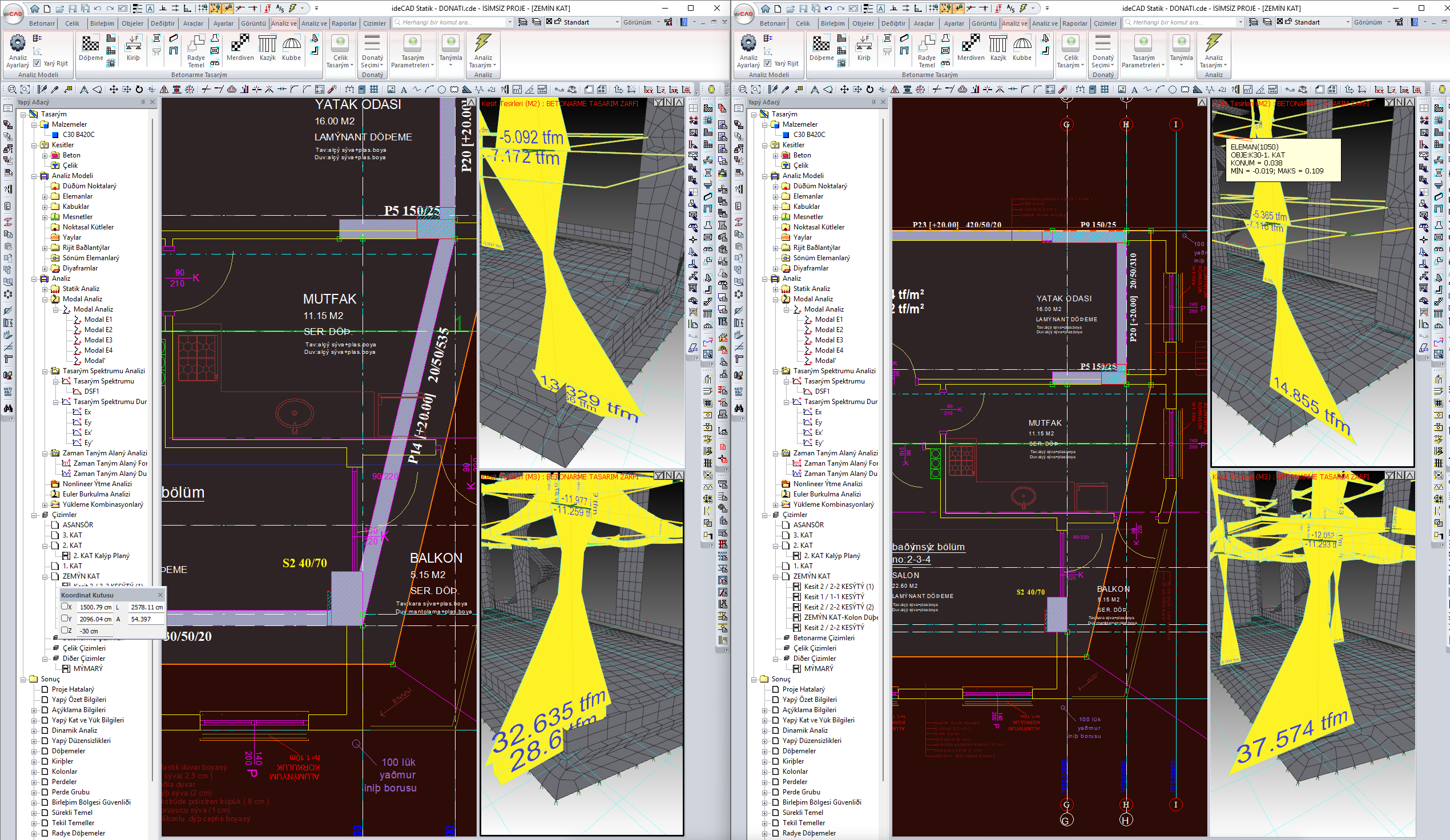
Task: Check the X lock box in Koordinat Kutusu
Action: pos(65,607)
